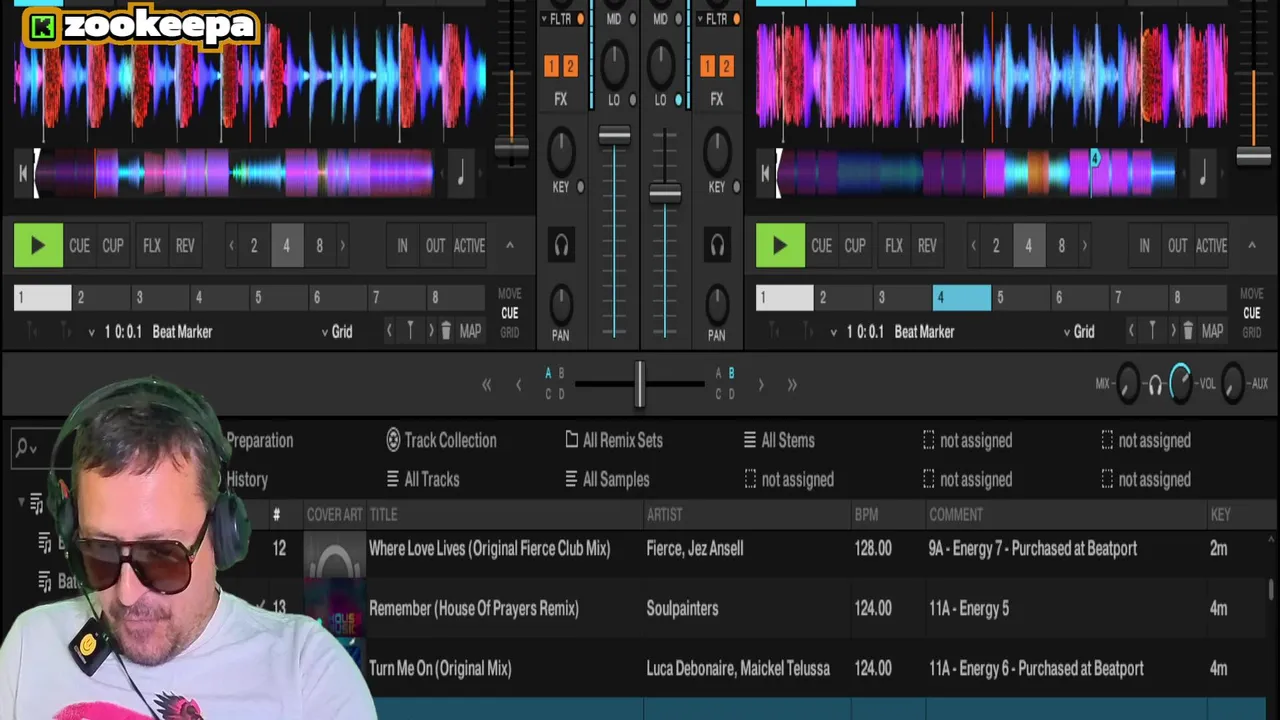Image resolution: width=1280 pixels, height=720 pixels.
Task: Open Track Collection favorite
Action: 441,441
